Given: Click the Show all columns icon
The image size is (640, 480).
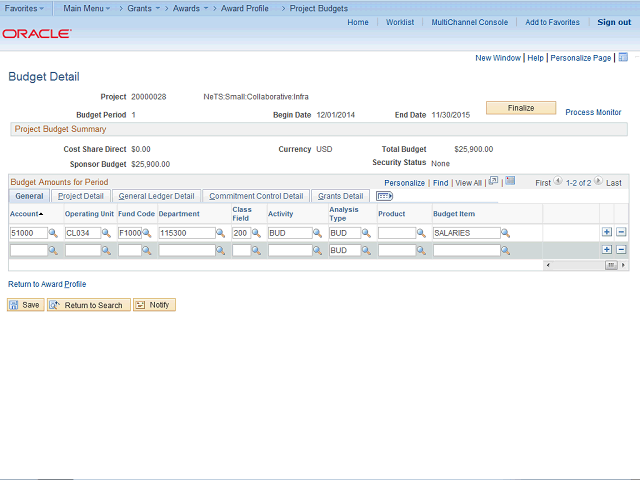Looking at the screenshot, I should [384, 196].
